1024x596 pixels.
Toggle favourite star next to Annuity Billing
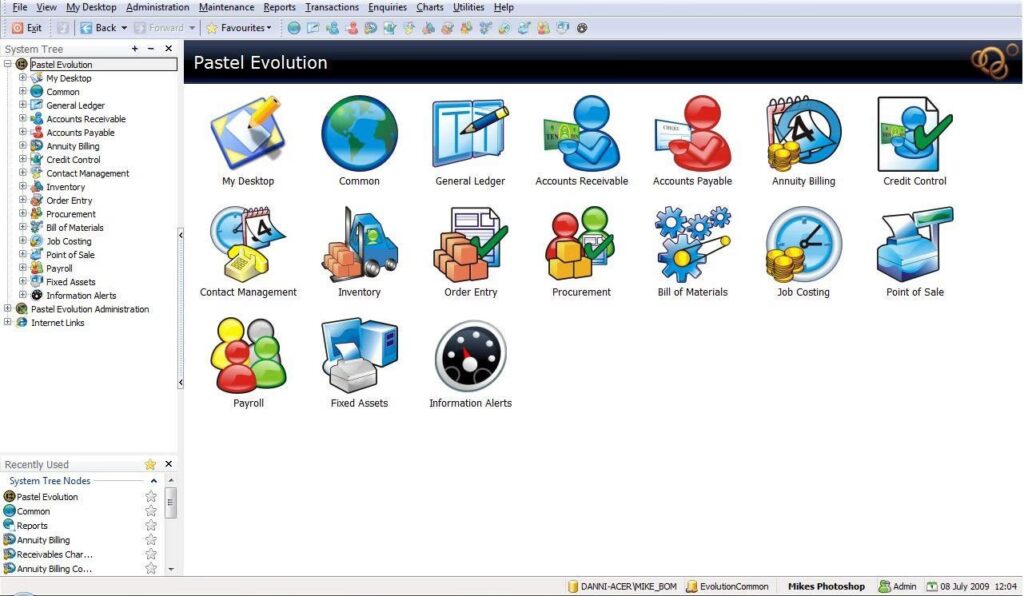tap(151, 540)
